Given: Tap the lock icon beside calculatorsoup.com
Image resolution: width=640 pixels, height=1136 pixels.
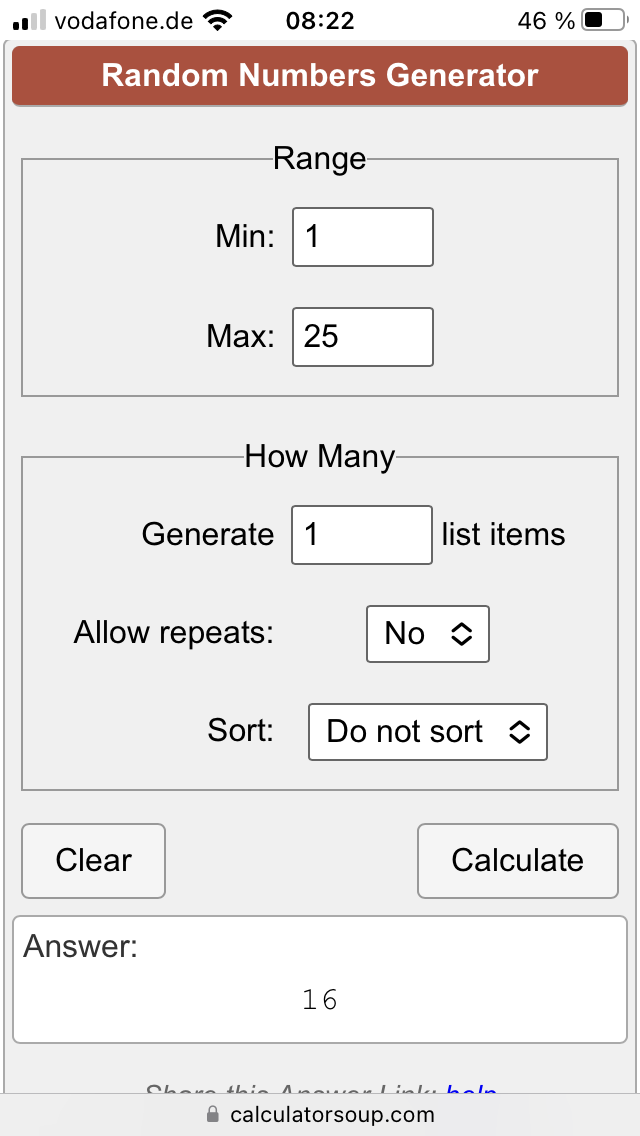Looking at the screenshot, I should (x=212, y=1113).
